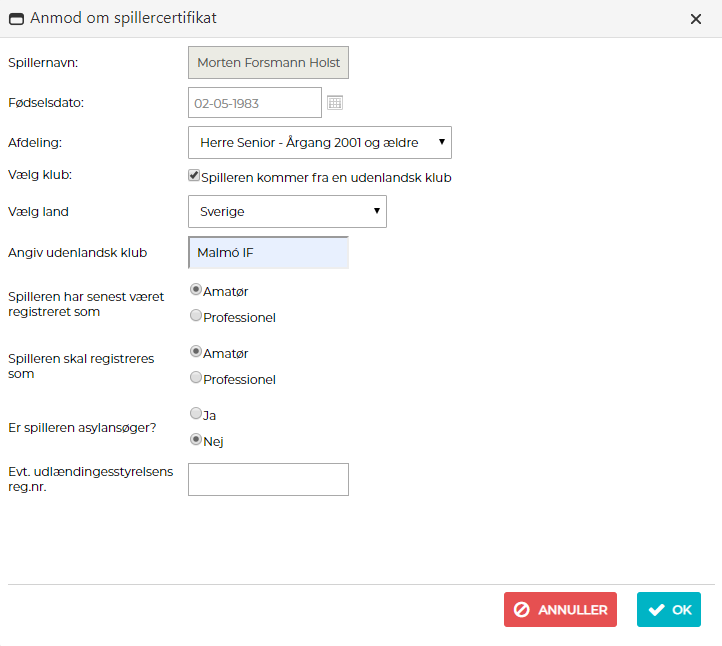The height and width of the screenshot is (646, 722).
Task: Mark Nej for asylum seeker question
Action: (196, 439)
